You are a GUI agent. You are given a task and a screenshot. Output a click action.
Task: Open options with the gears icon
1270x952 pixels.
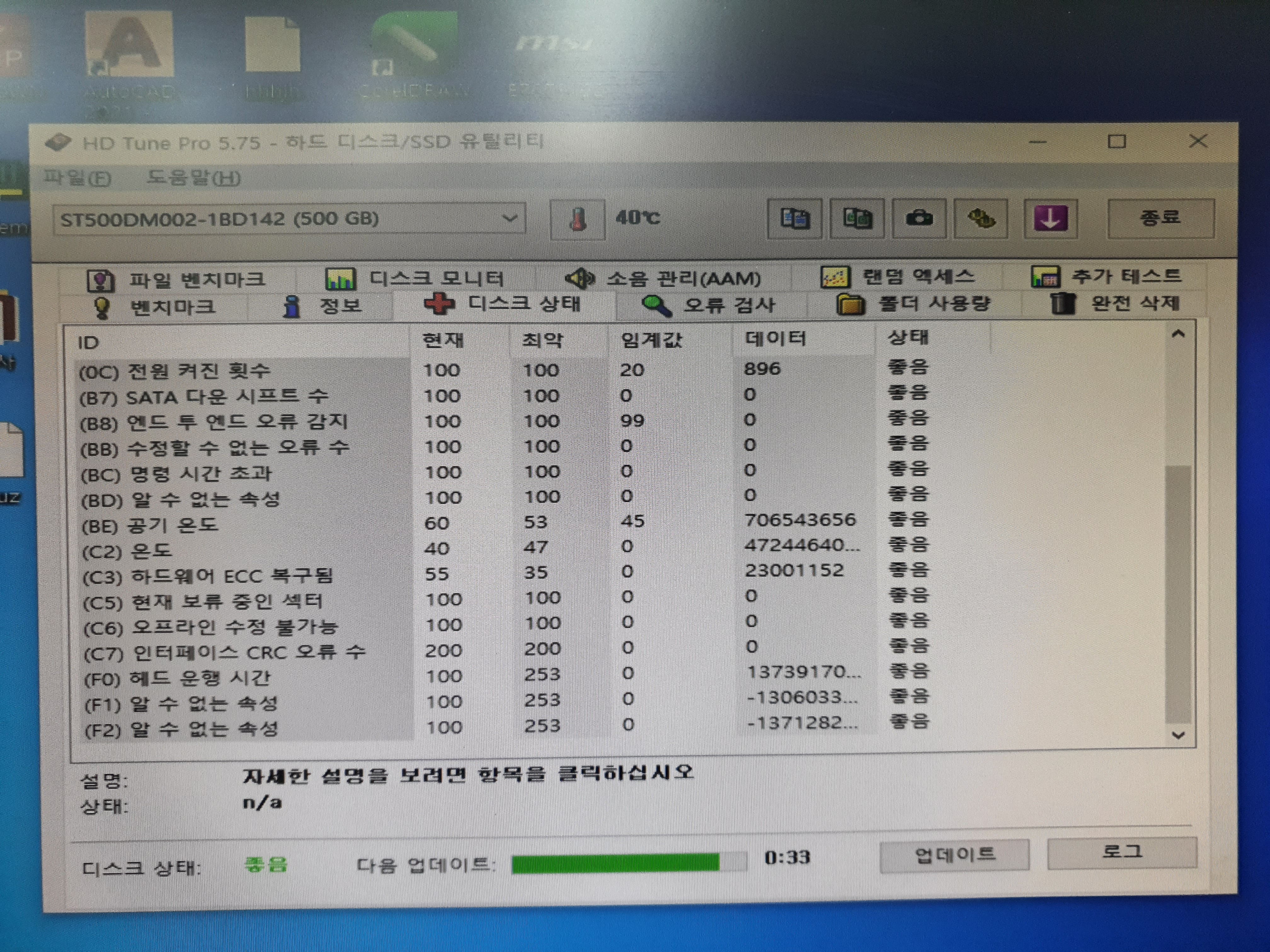(981, 218)
